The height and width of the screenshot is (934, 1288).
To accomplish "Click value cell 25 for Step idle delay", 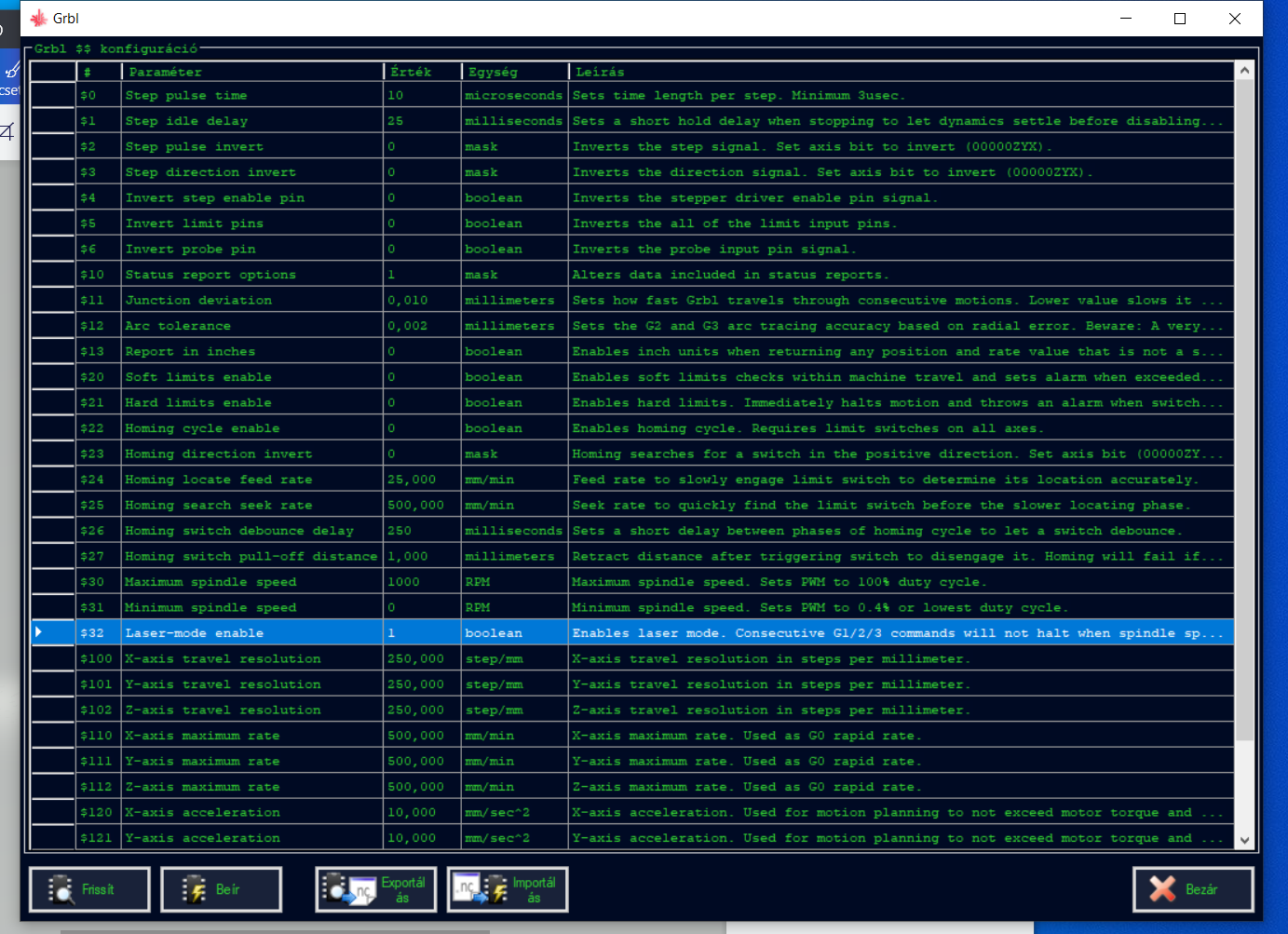I will click(x=423, y=121).
